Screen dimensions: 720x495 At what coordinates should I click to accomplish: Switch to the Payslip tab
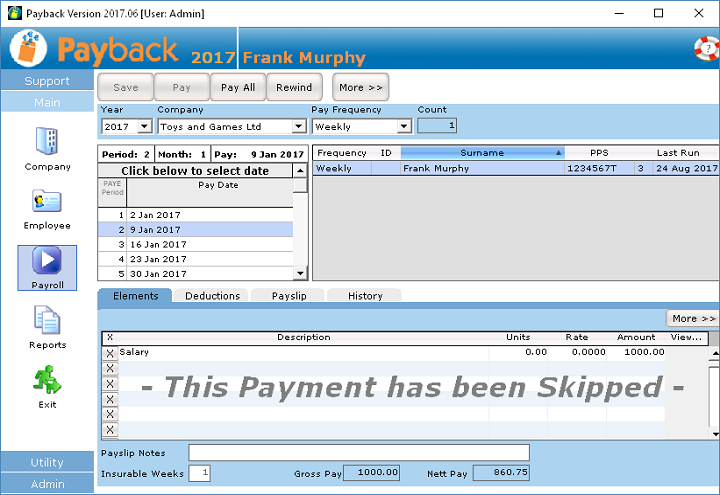(x=288, y=296)
